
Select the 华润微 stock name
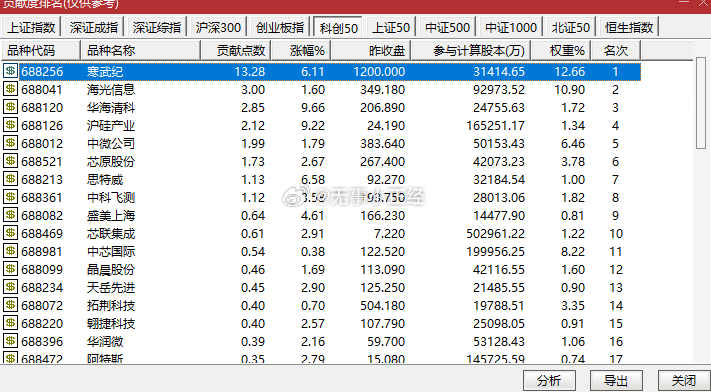[x=105, y=341]
